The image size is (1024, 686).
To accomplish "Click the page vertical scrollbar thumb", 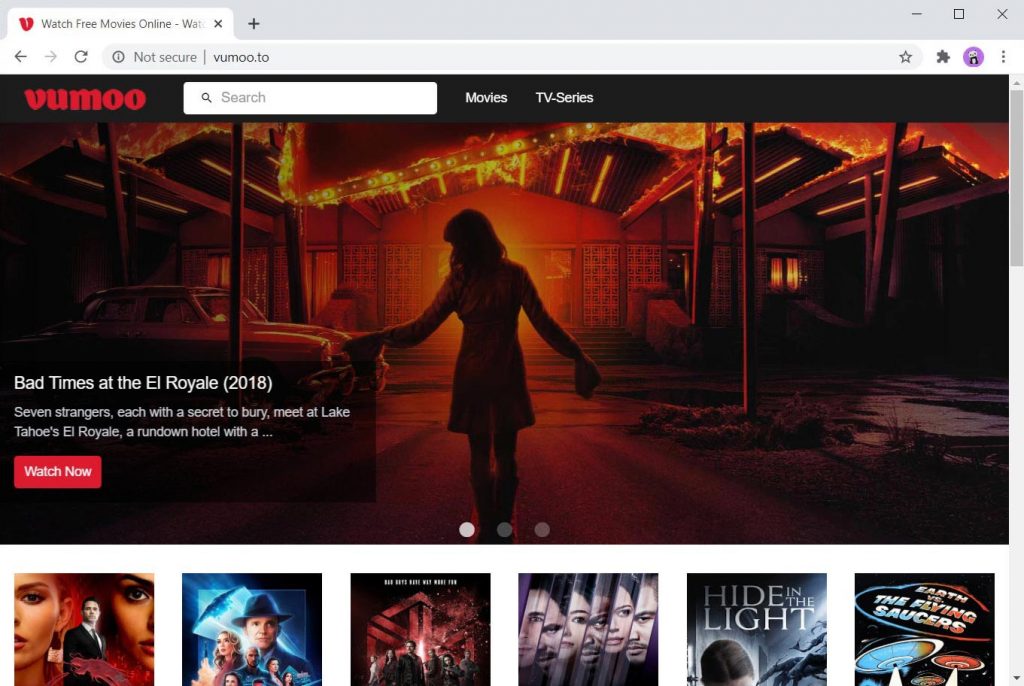I will click(1016, 178).
